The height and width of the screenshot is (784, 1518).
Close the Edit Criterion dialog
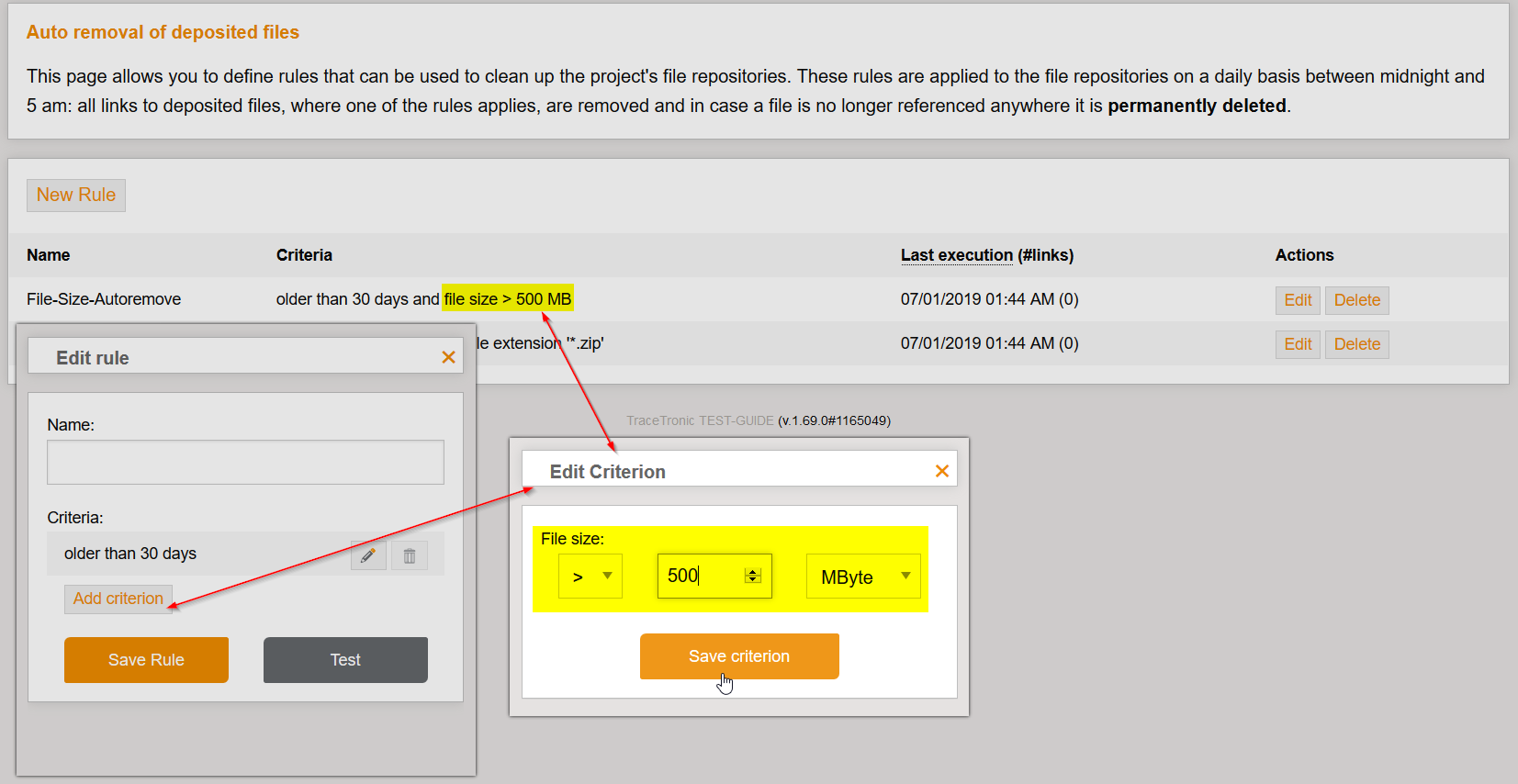point(941,471)
